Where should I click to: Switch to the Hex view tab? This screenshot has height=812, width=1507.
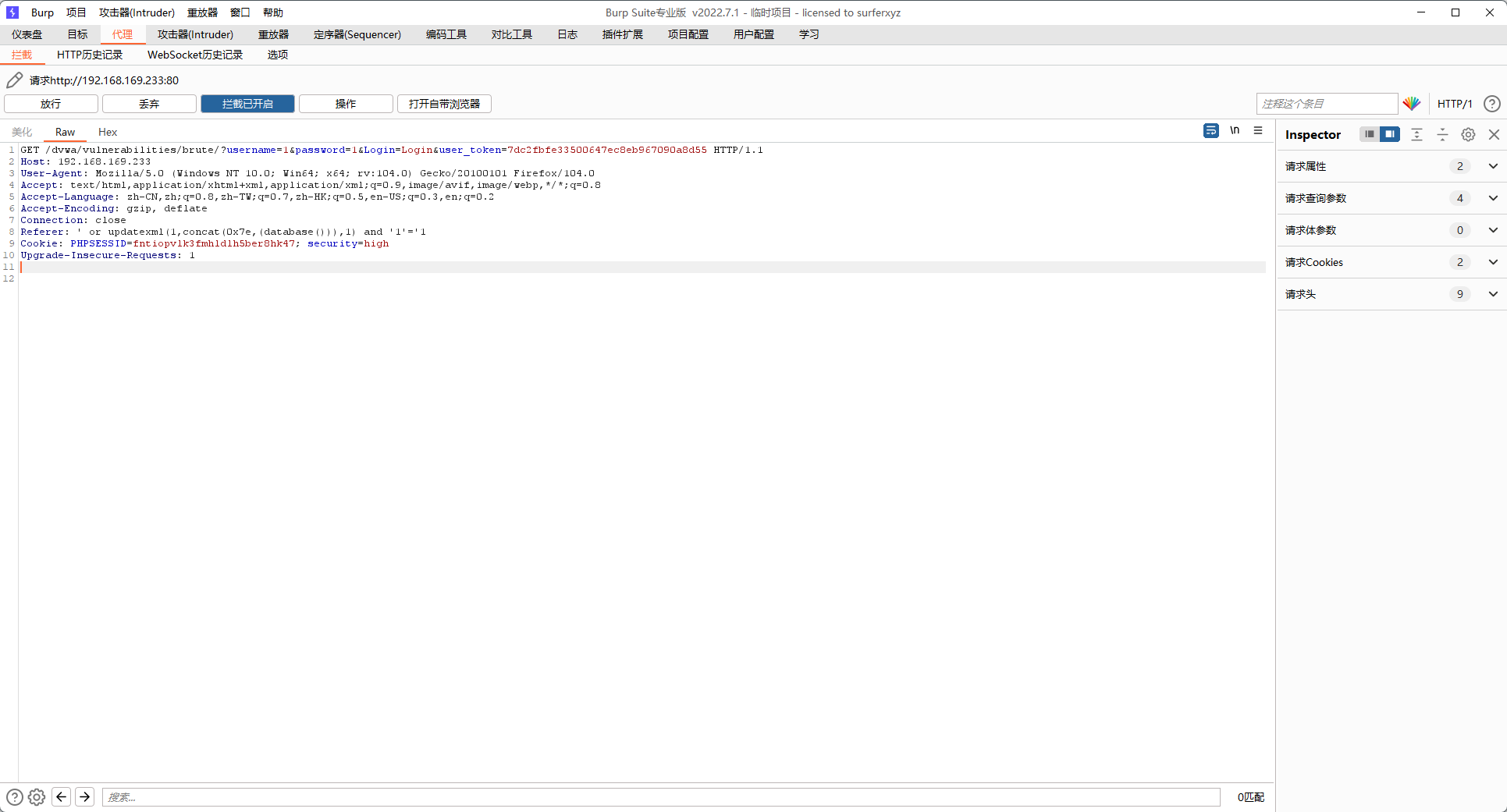108,132
